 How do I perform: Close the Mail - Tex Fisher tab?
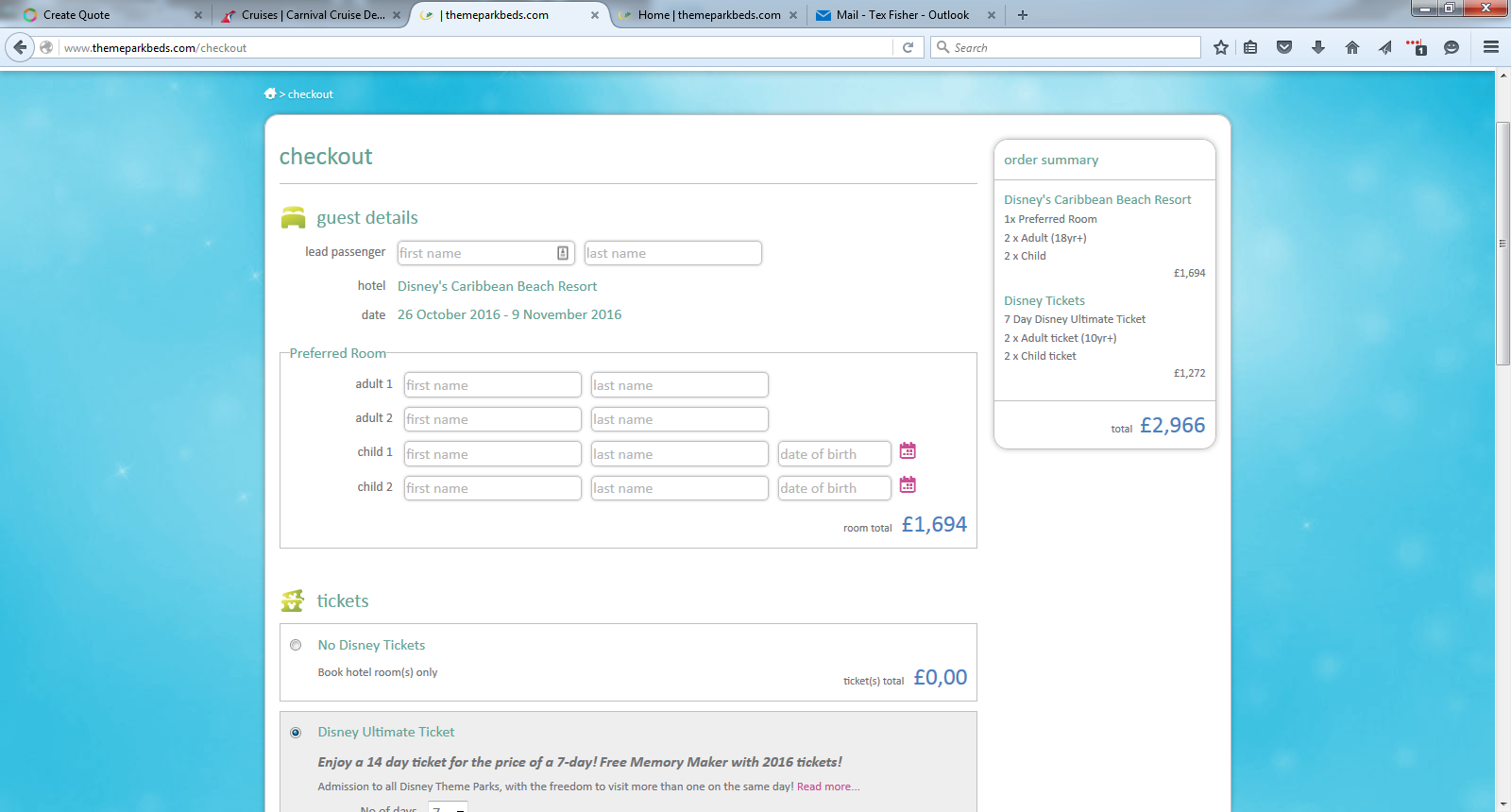[x=992, y=15]
